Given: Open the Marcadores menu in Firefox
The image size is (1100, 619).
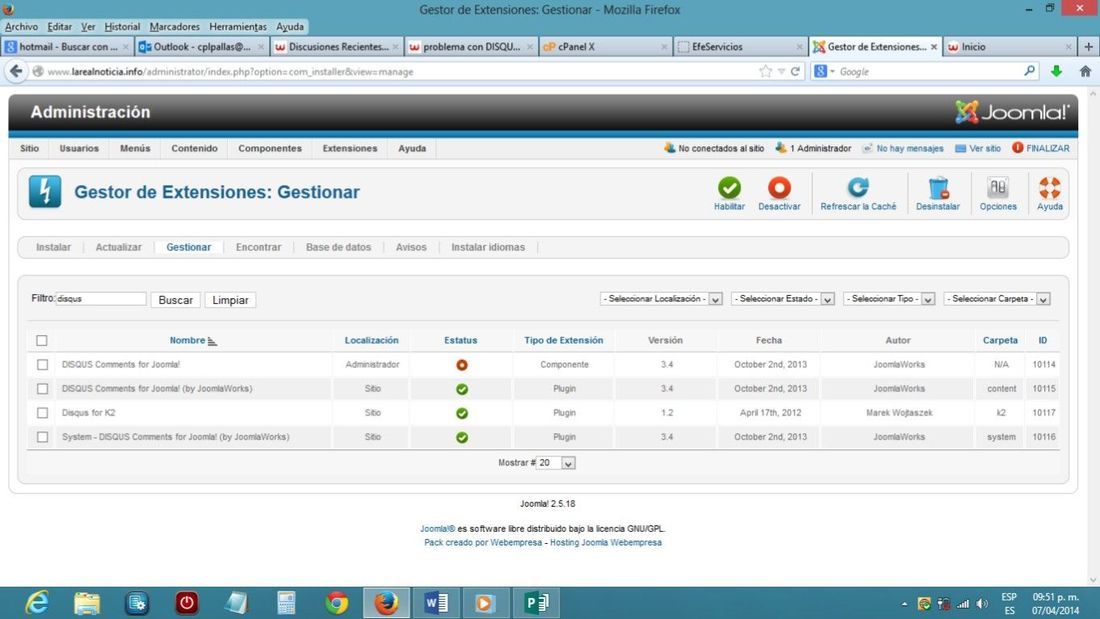Looking at the screenshot, I should [175, 27].
